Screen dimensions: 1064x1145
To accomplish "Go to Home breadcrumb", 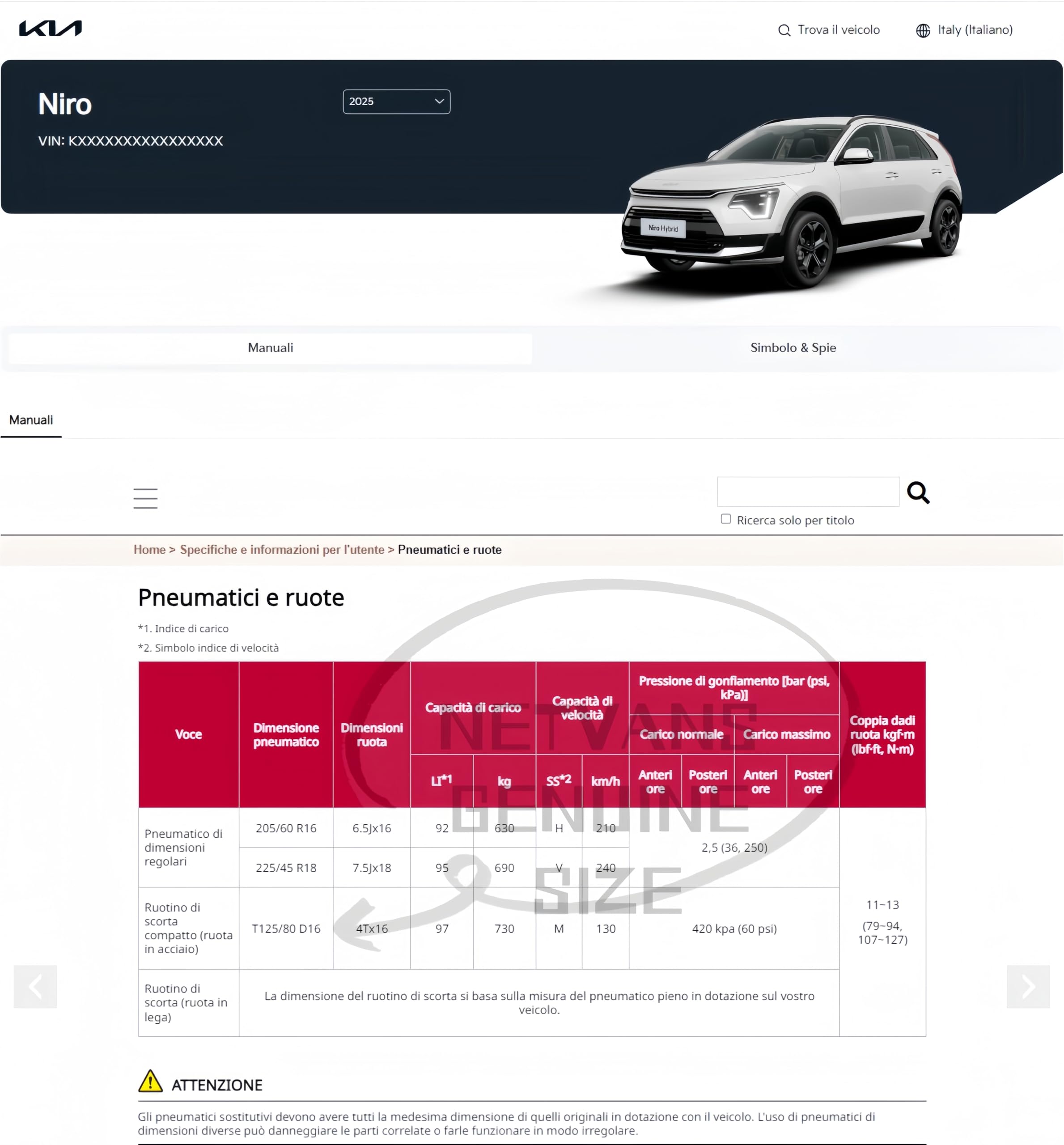I will pyautogui.click(x=150, y=550).
